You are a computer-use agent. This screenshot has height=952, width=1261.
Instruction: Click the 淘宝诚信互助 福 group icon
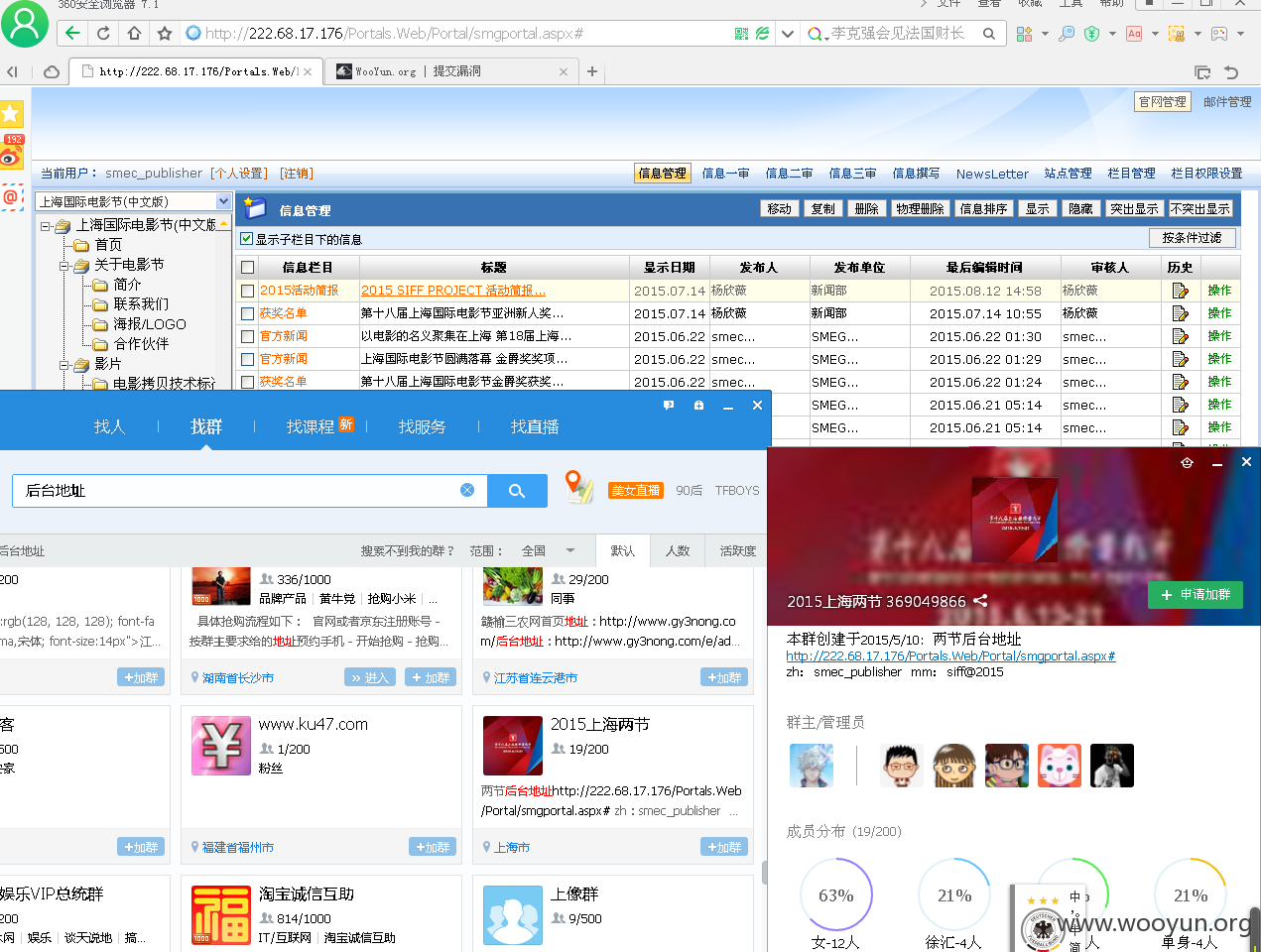[221, 914]
